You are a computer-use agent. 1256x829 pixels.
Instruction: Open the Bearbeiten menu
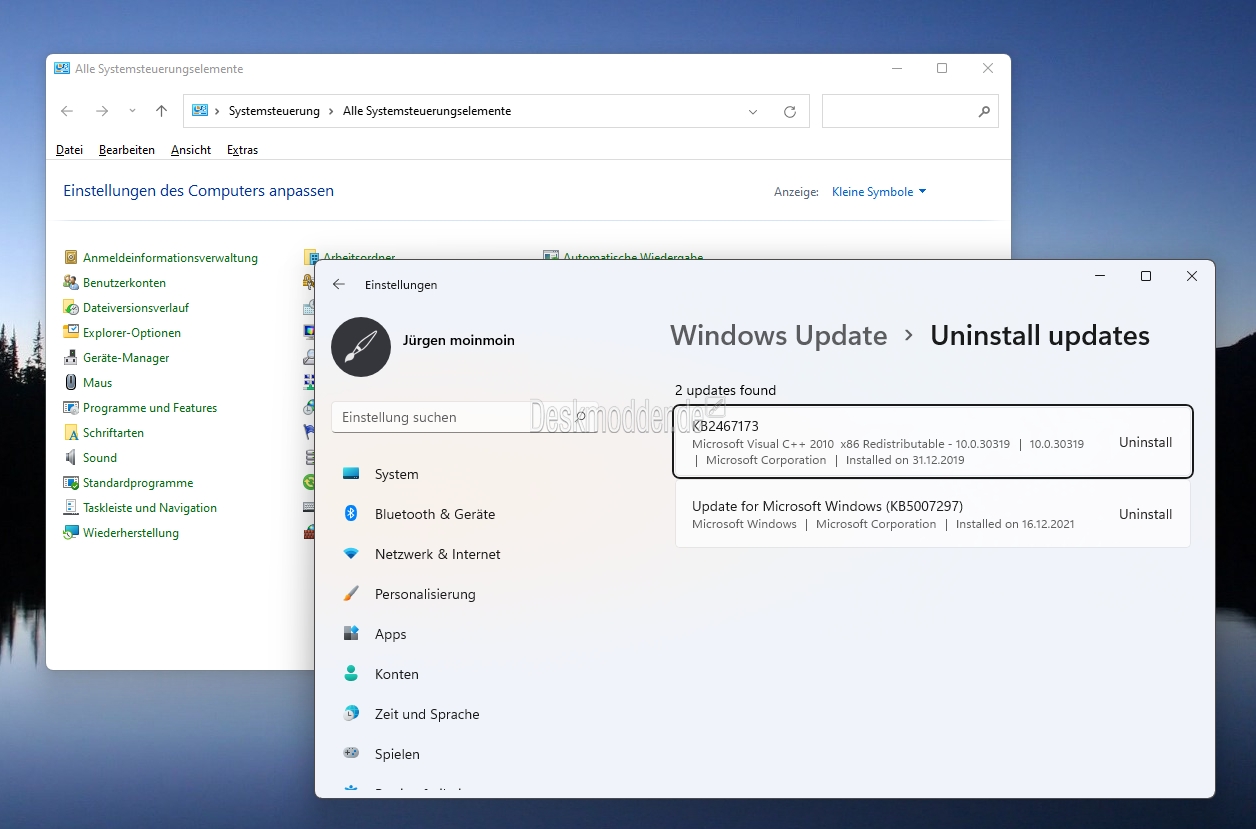[127, 150]
